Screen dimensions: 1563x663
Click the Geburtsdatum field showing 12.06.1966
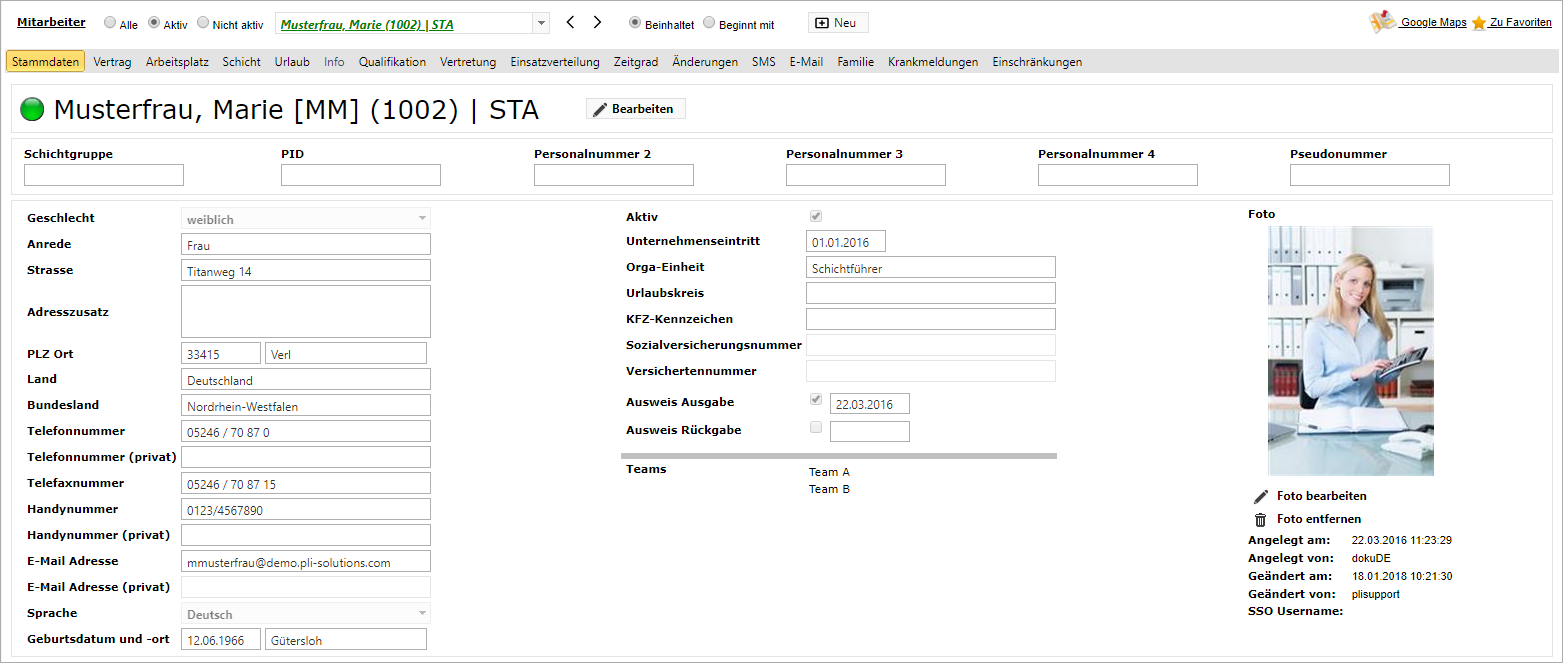click(221, 639)
